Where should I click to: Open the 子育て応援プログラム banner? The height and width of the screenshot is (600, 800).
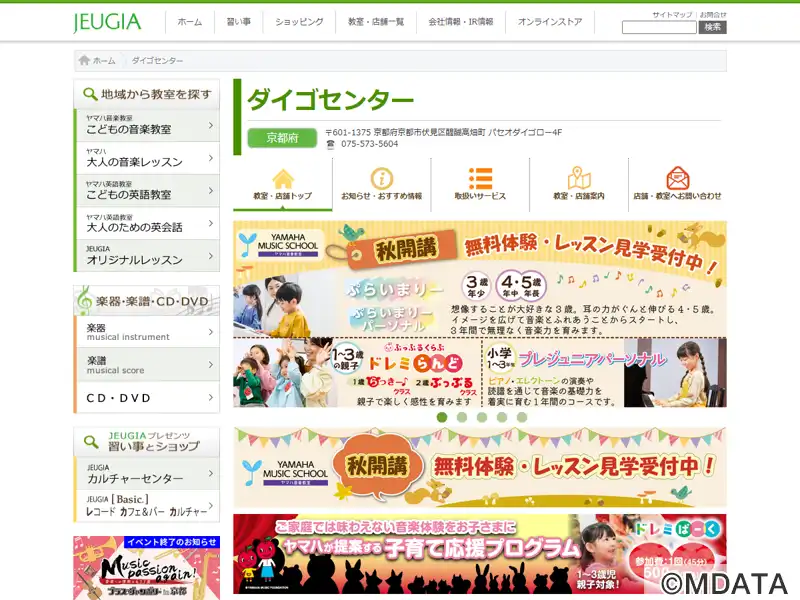(x=480, y=554)
